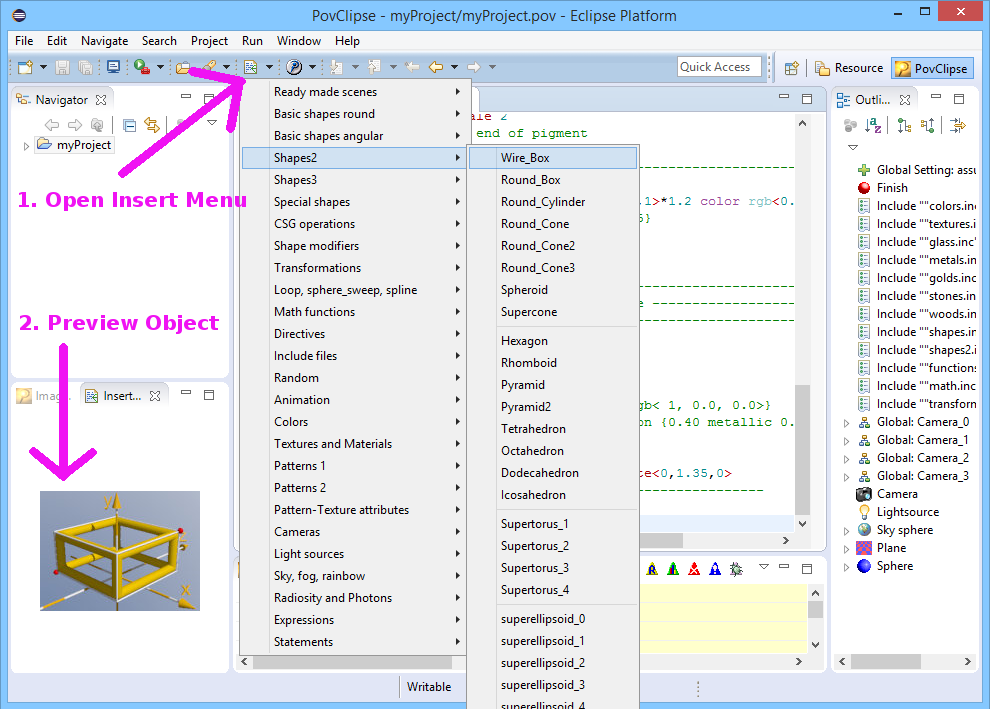Switch to the PovClipse perspective
990x709 pixels.
[x=932, y=68]
